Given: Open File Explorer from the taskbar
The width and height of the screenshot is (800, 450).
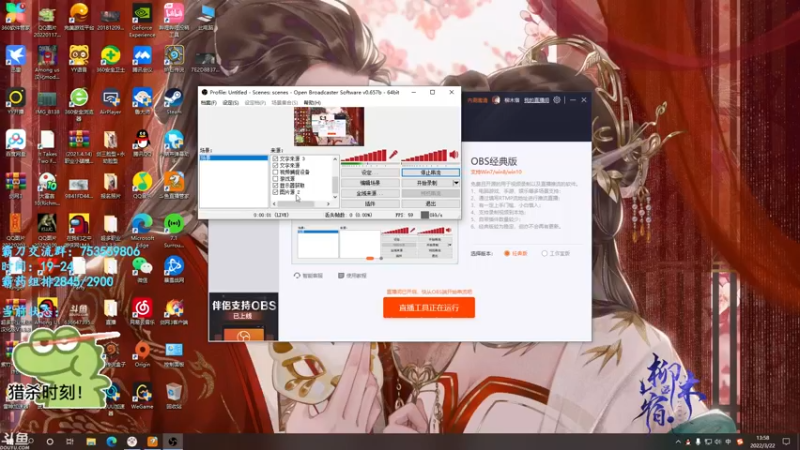Looking at the screenshot, I should coord(91,441).
